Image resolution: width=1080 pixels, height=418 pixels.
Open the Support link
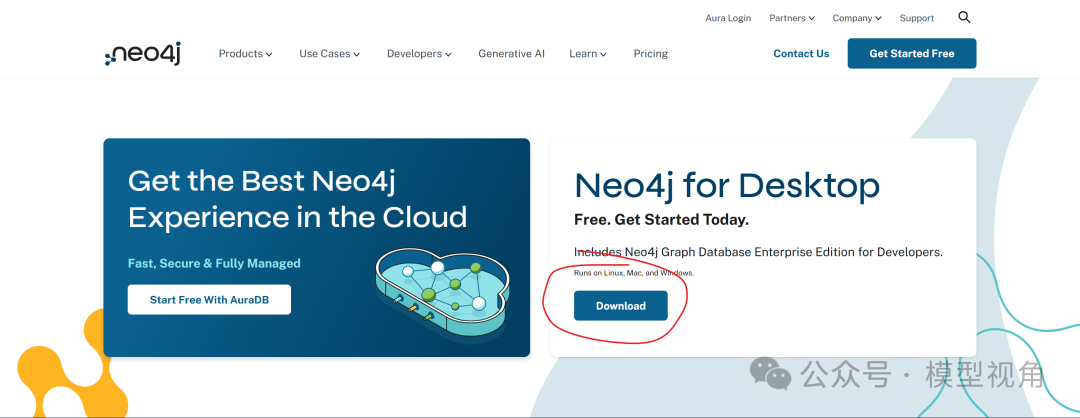pyautogui.click(x=917, y=18)
